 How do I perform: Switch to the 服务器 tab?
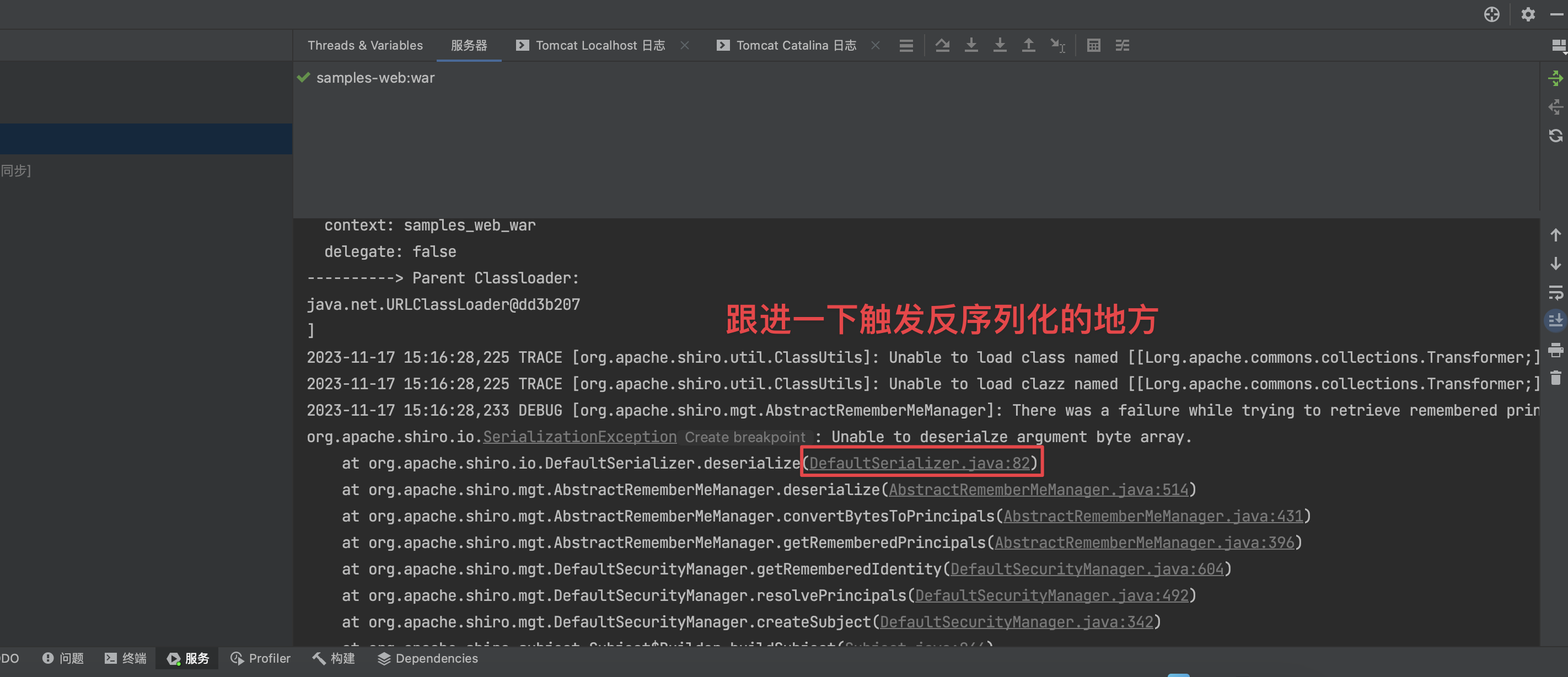point(469,46)
